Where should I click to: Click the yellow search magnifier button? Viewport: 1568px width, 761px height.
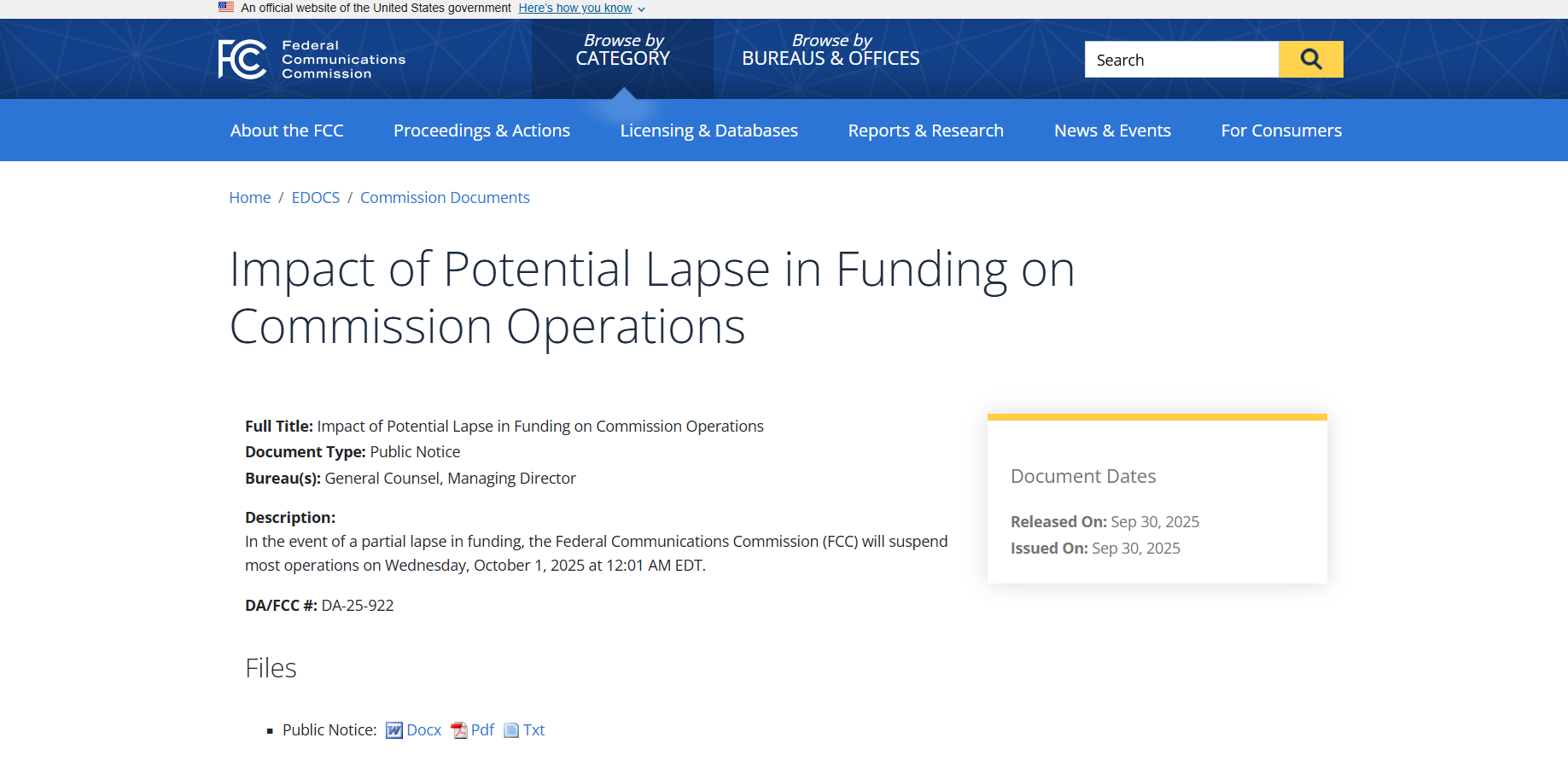click(1310, 59)
